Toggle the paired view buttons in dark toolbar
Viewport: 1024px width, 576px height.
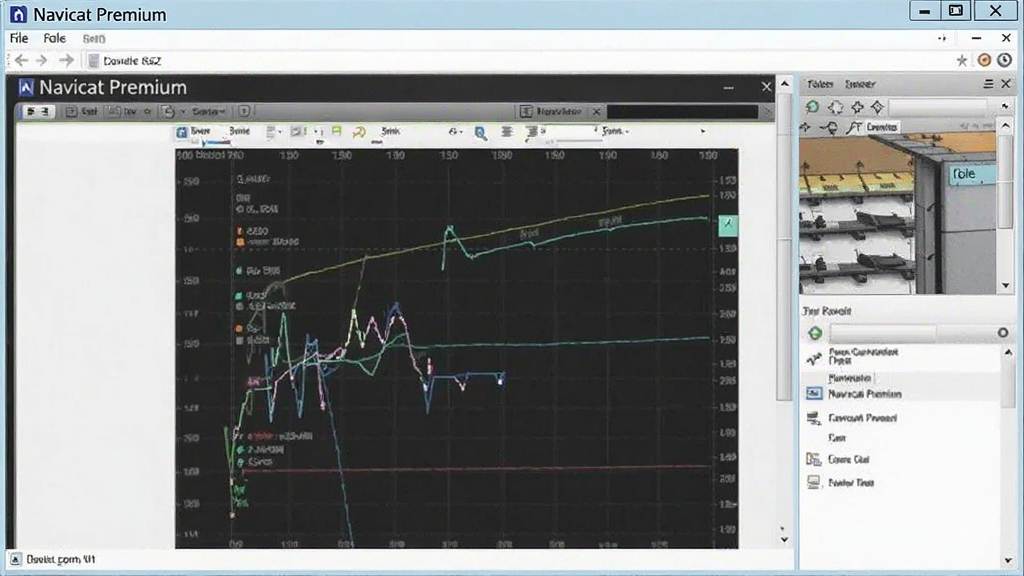[37, 112]
